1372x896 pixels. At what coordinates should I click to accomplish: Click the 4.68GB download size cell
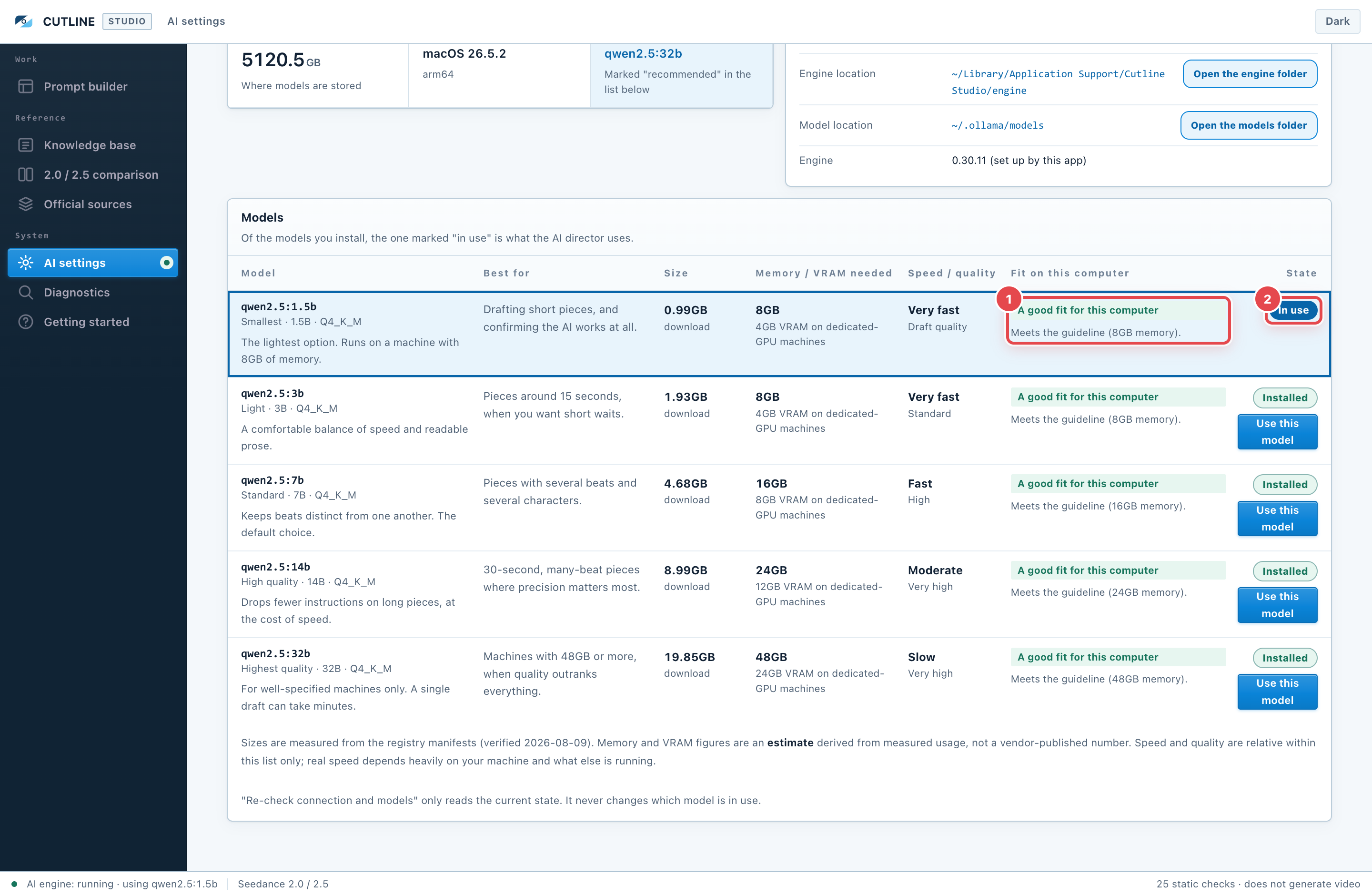686,491
